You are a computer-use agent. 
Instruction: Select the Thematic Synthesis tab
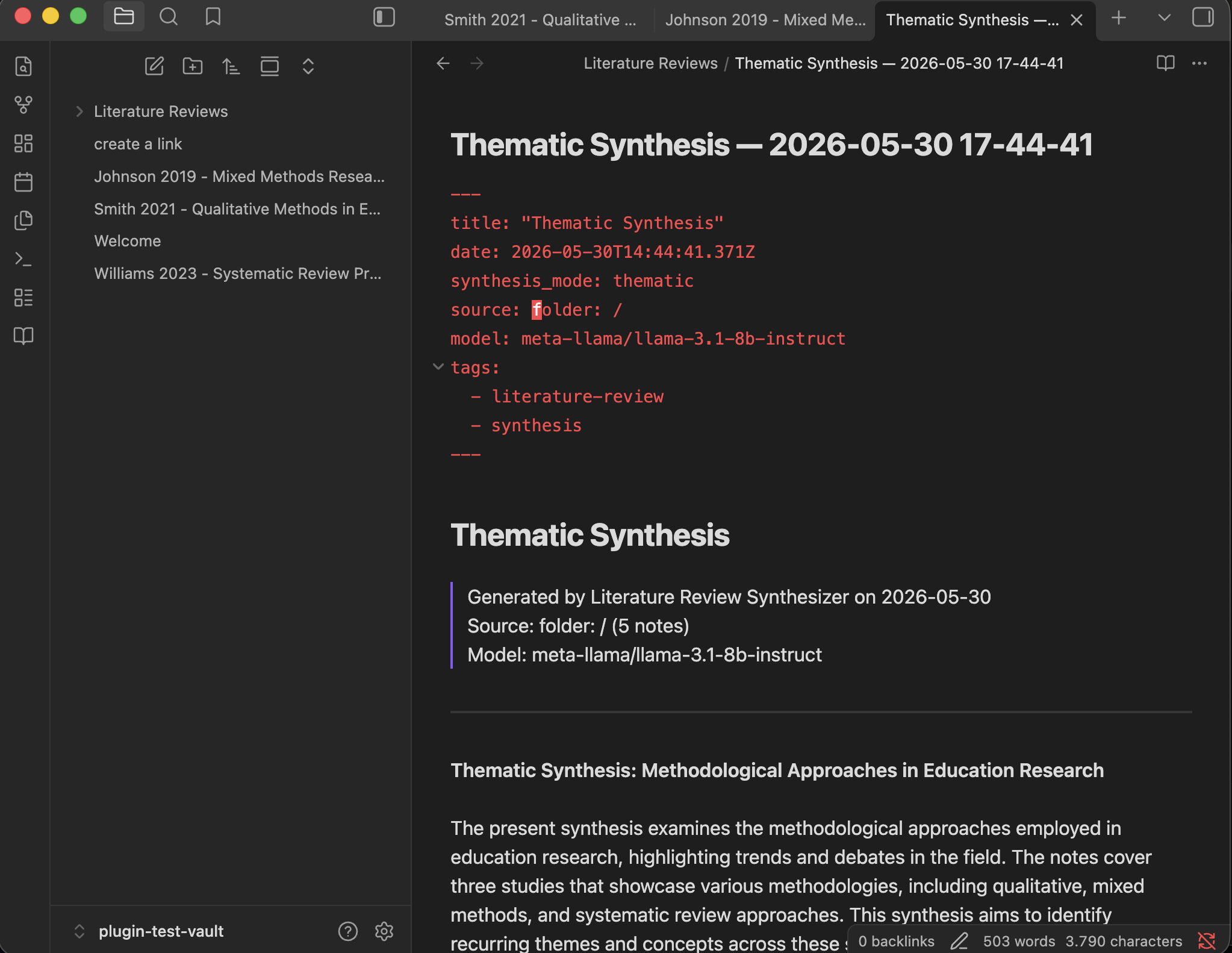(x=972, y=20)
